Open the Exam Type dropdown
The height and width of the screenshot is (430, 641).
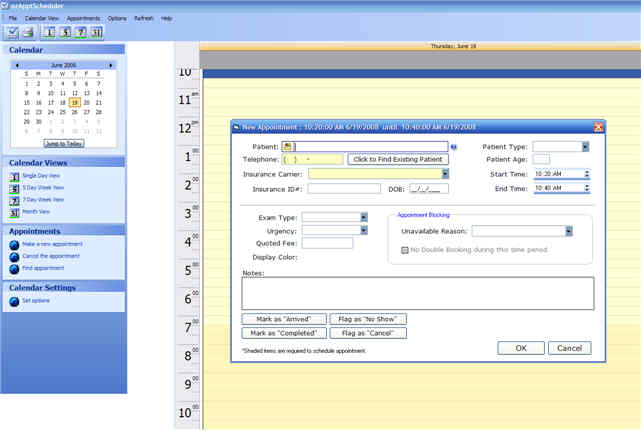(364, 217)
